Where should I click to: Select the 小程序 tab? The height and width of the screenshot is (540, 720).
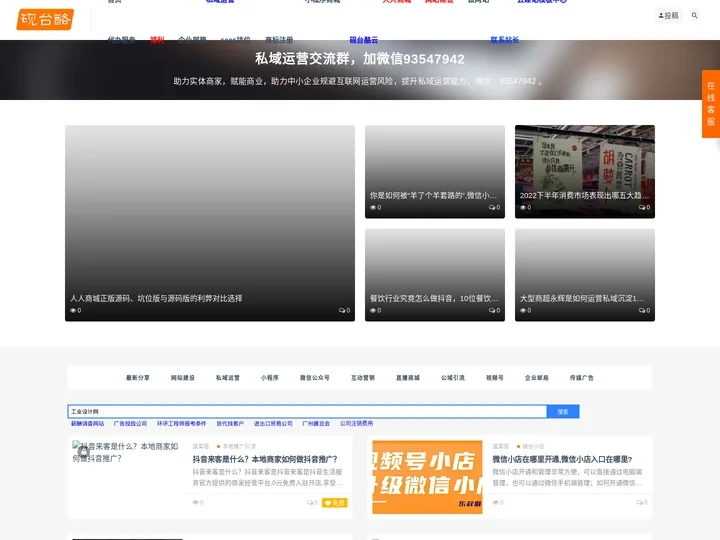pyautogui.click(x=270, y=377)
